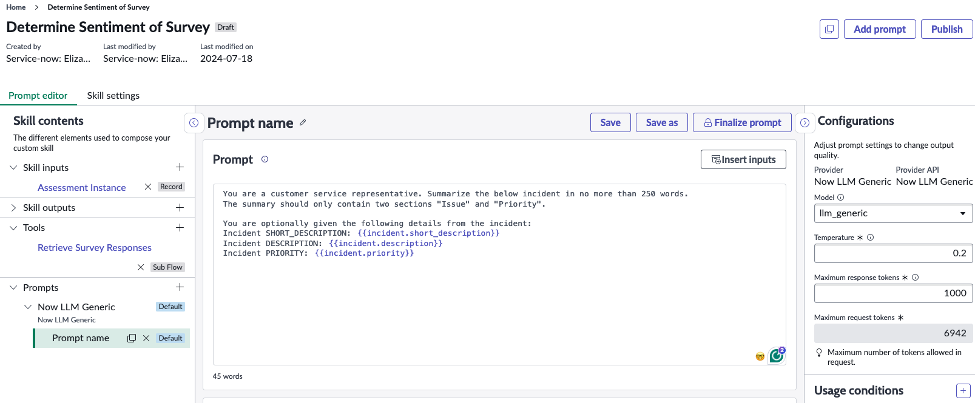Add a new Skill input with plus icon
Image resolution: width=977 pixels, height=404 pixels.
pyautogui.click(x=179, y=167)
